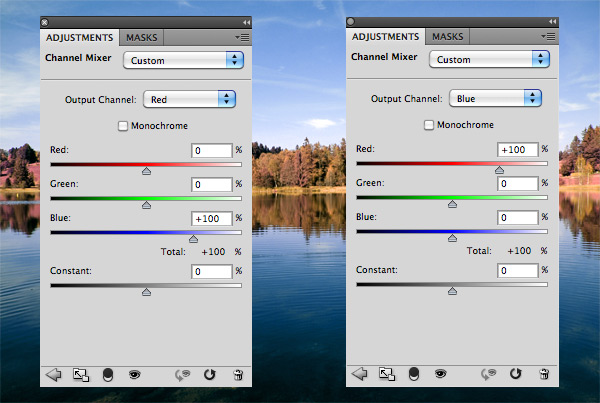Open right panel options menu icon
This screenshot has width=600, height=403.
549,36
